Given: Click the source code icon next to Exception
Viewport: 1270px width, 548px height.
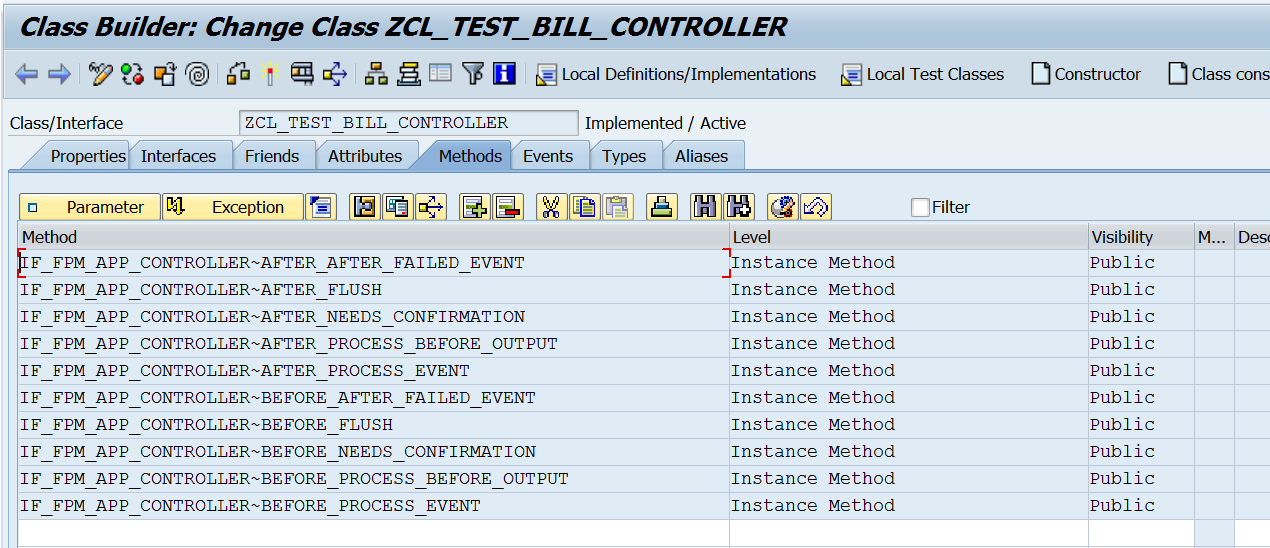Looking at the screenshot, I should click(321, 207).
